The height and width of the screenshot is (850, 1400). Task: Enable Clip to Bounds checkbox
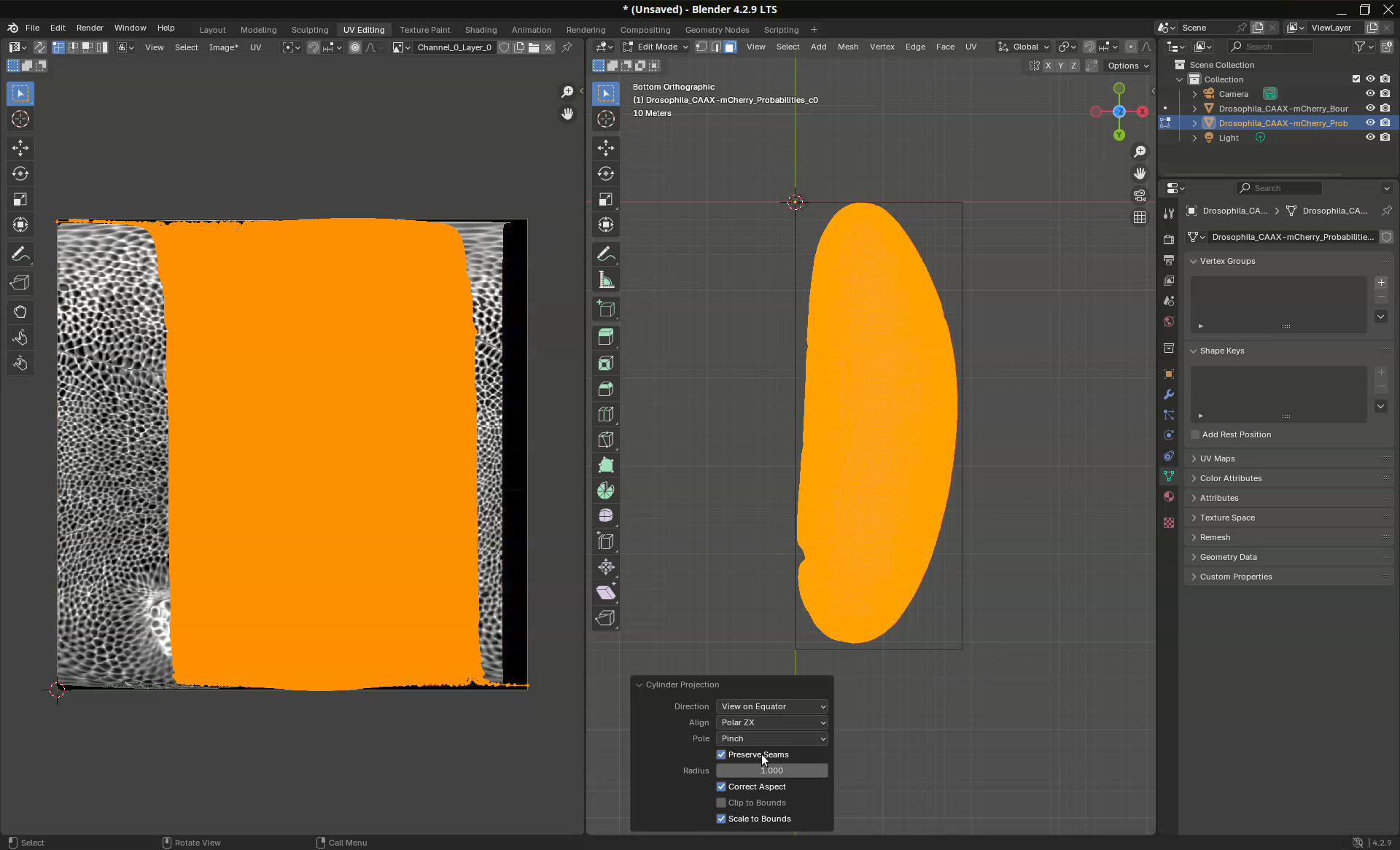pyautogui.click(x=721, y=803)
